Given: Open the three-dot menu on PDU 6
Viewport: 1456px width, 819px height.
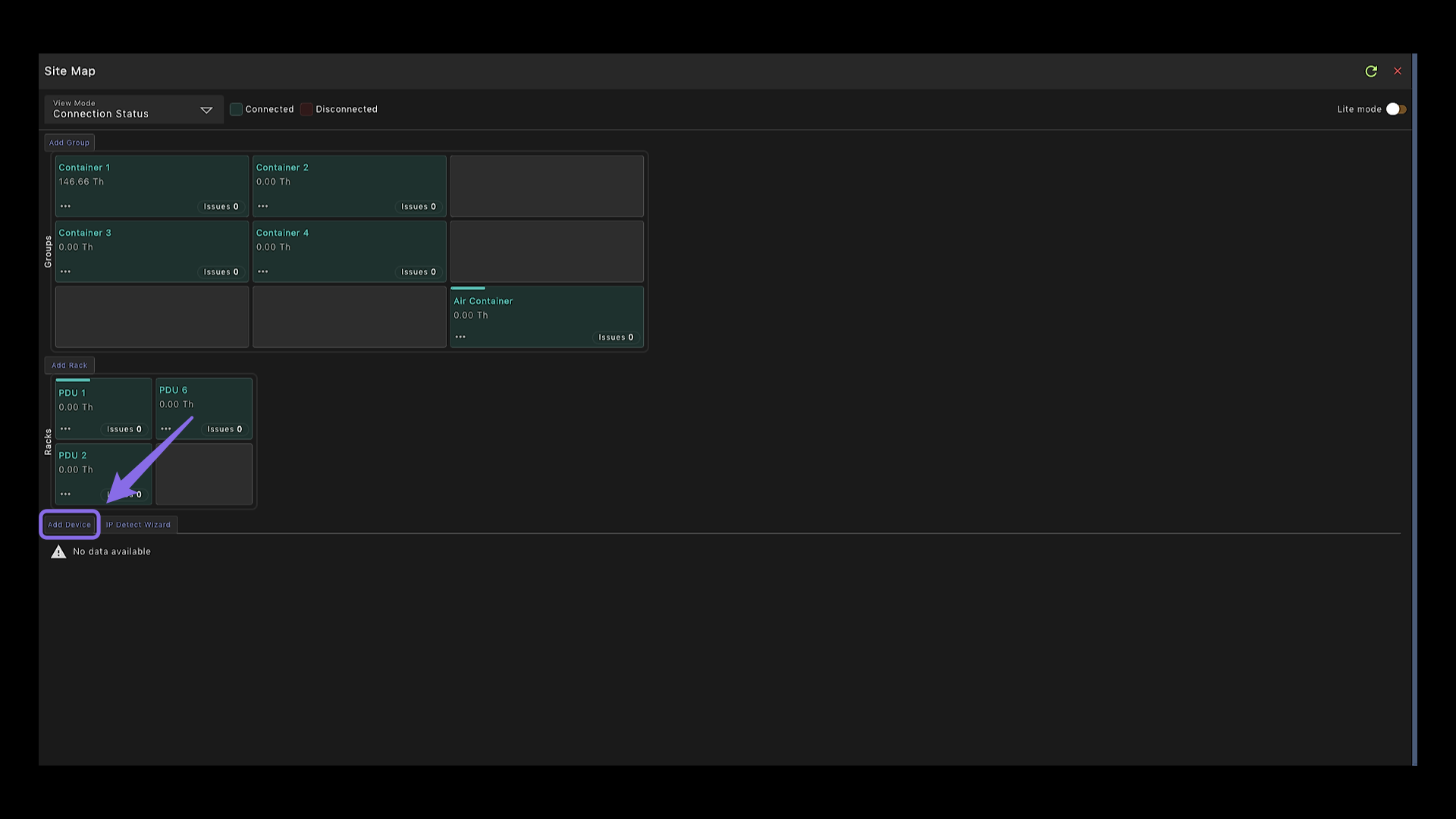Looking at the screenshot, I should (166, 429).
